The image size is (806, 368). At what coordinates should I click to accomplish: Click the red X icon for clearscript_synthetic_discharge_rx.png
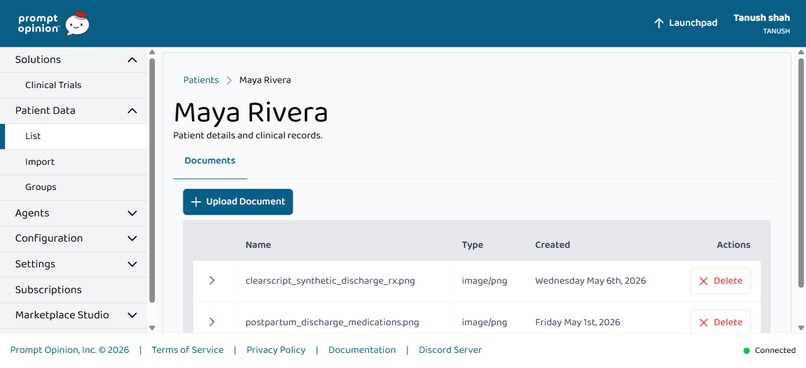point(704,281)
